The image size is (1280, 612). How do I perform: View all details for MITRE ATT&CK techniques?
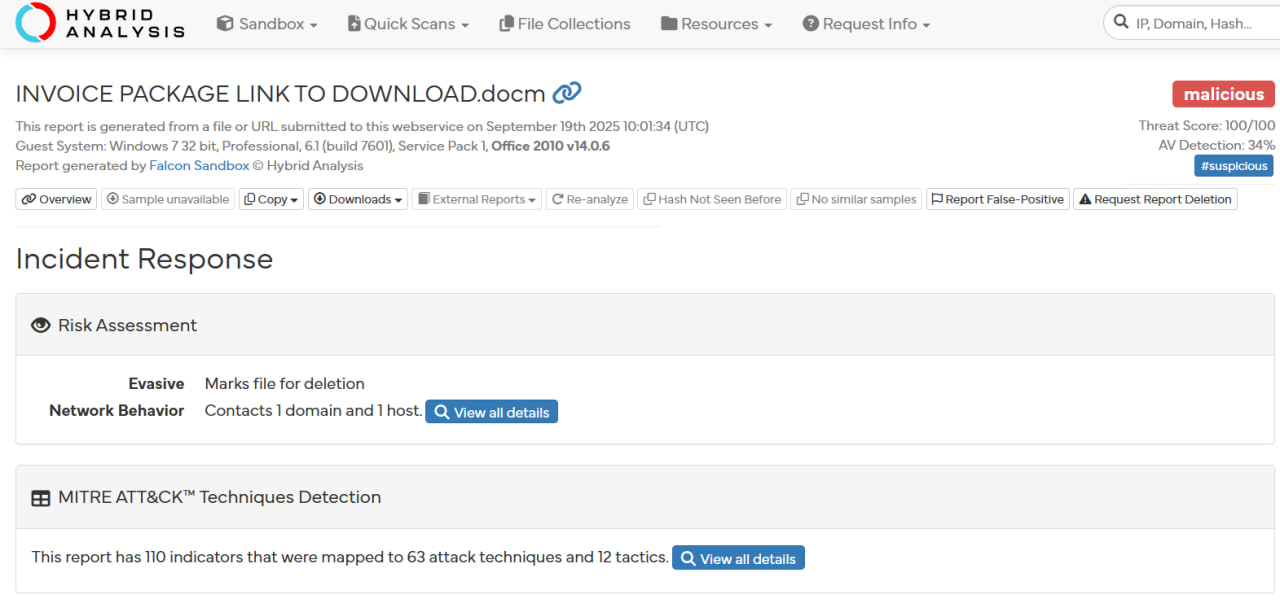738,558
